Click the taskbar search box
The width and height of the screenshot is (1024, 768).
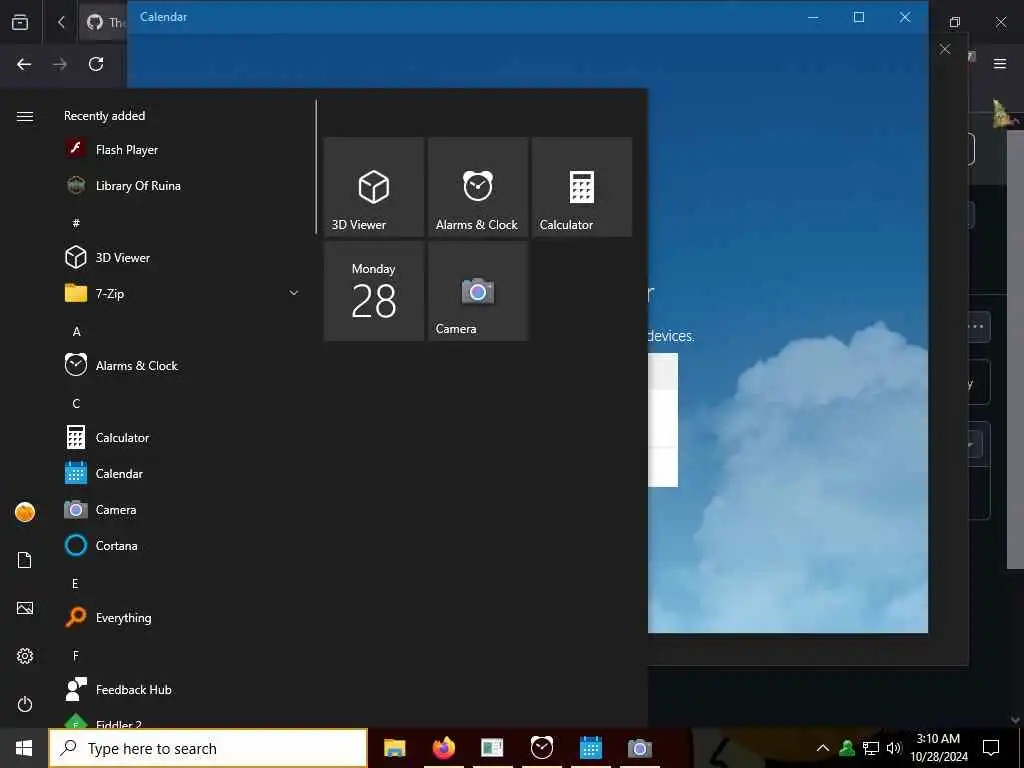pyautogui.click(x=208, y=748)
